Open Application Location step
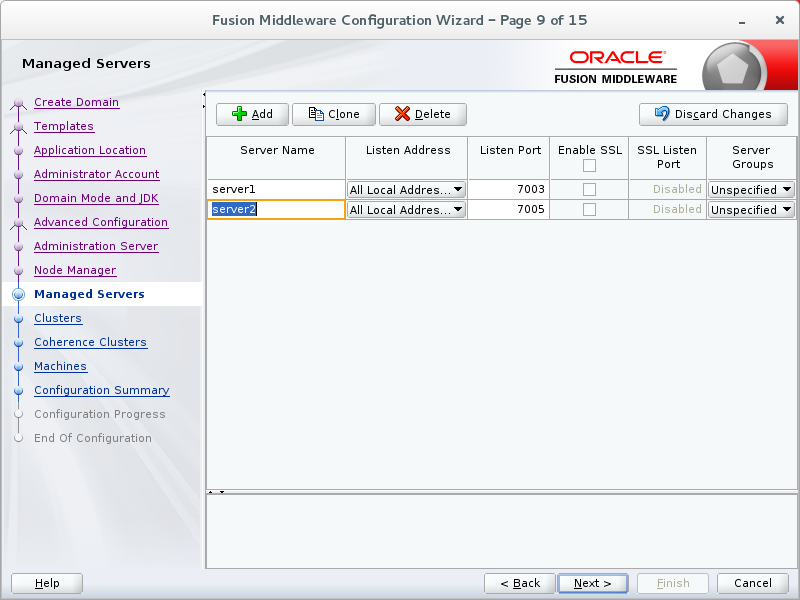Viewport: 800px width, 600px height. tap(90, 150)
